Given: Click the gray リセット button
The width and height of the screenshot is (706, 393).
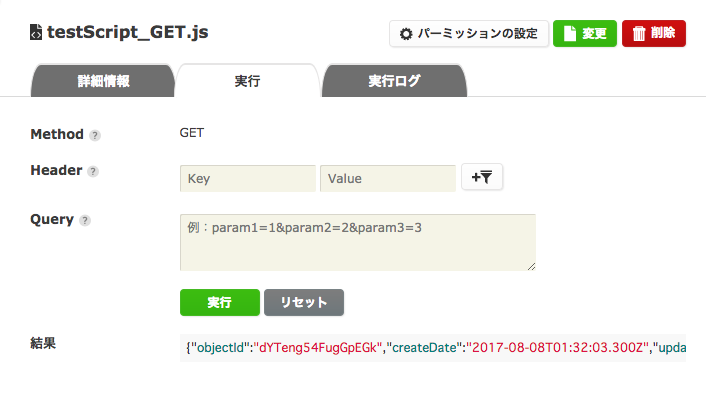Looking at the screenshot, I should click(x=304, y=303).
